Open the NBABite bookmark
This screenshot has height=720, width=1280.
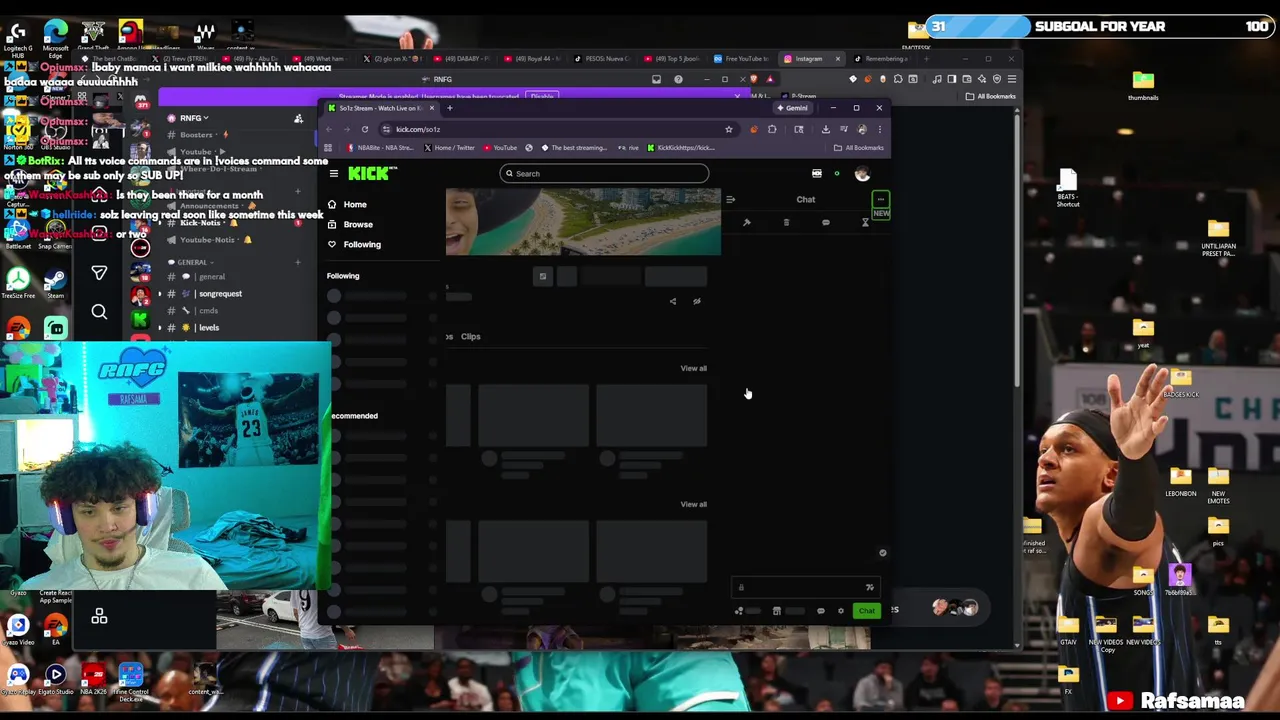click(x=379, y=148)
